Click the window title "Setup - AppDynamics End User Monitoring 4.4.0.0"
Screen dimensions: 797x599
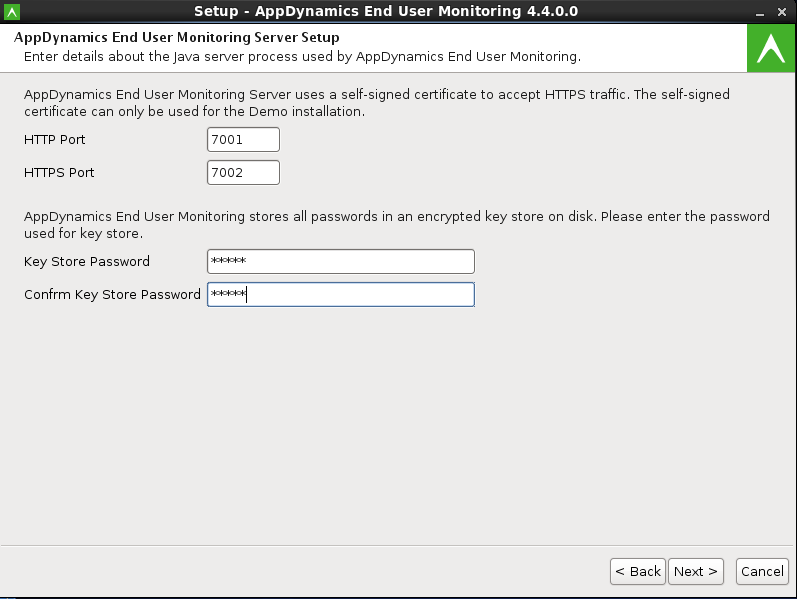[x=386, y=11]
